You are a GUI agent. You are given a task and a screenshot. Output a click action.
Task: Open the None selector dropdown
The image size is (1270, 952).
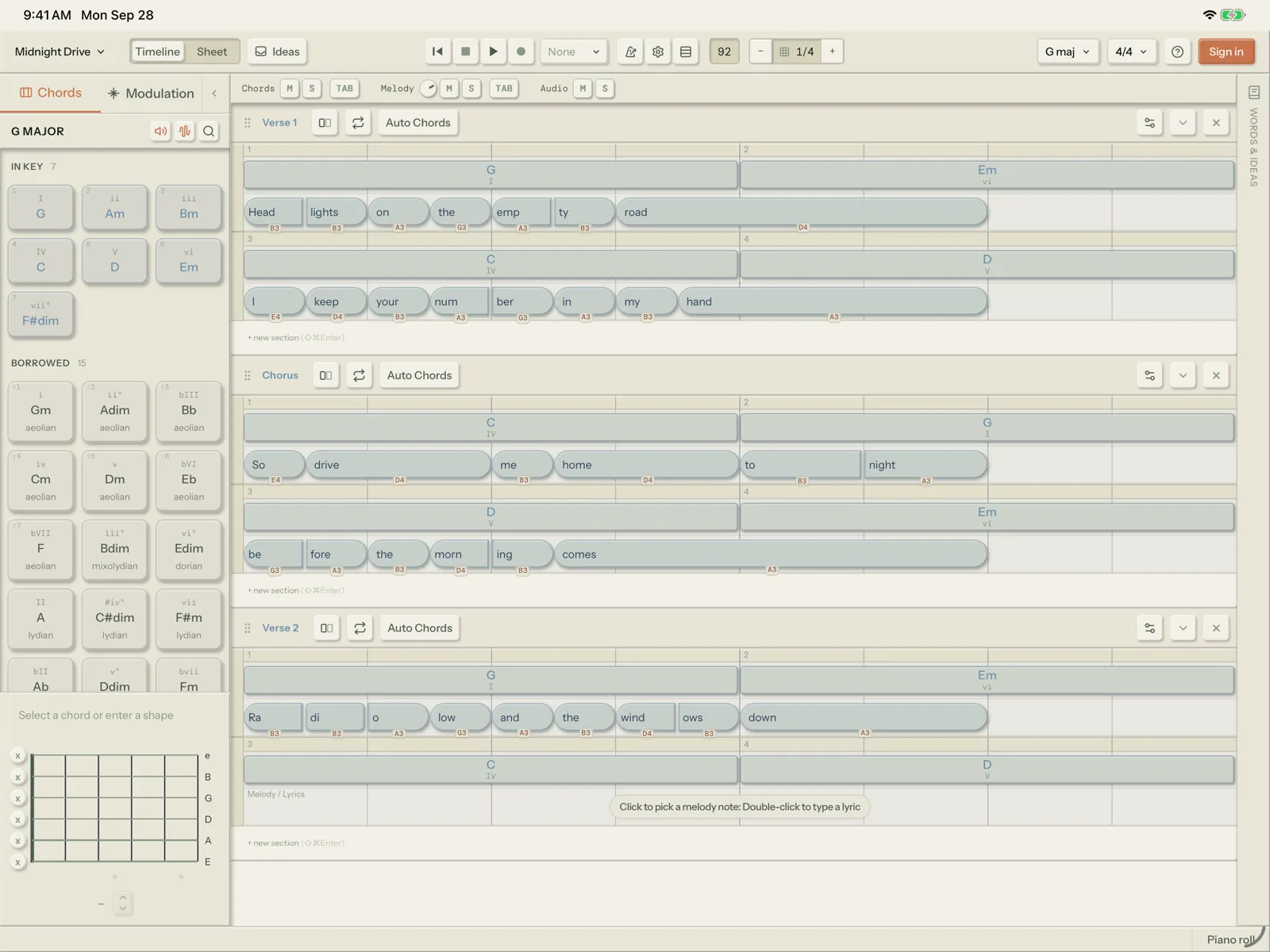pos(573,52)
